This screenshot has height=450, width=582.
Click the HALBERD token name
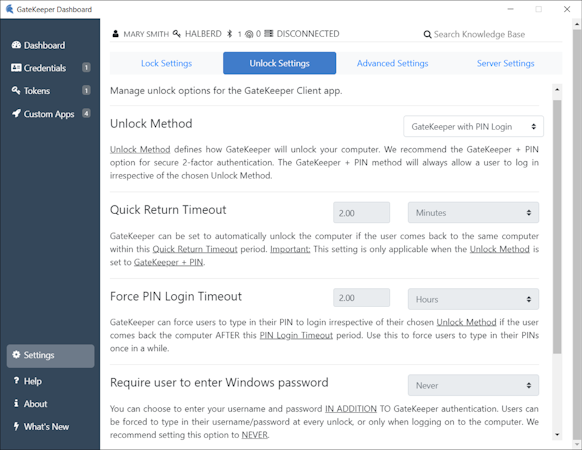pos(203,34)
